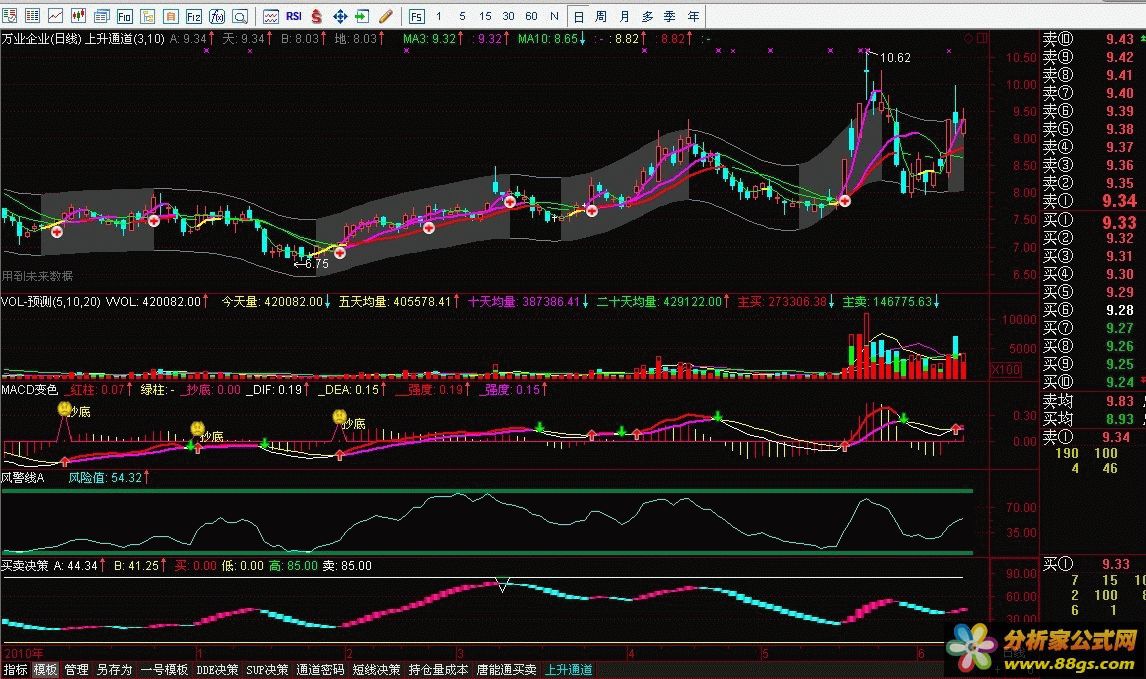Switch to 一号模板 template
Image resolution: width=1146 pixels, height=679 pixels.
click(x=164, y=669)
